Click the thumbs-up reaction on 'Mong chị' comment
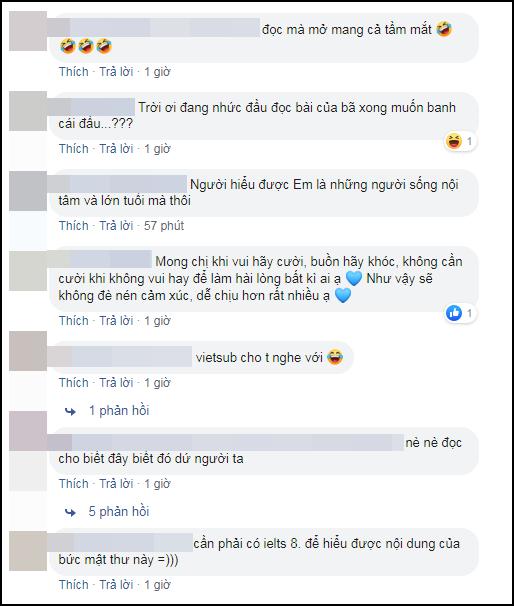This screenshot has height=606, width=514. point(454,313)
